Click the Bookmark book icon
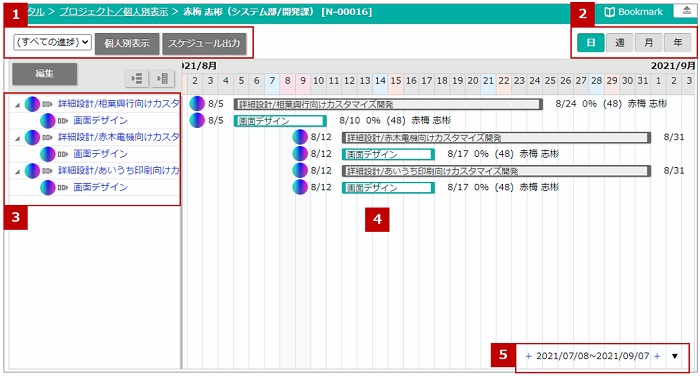 [x=609, y=12]
